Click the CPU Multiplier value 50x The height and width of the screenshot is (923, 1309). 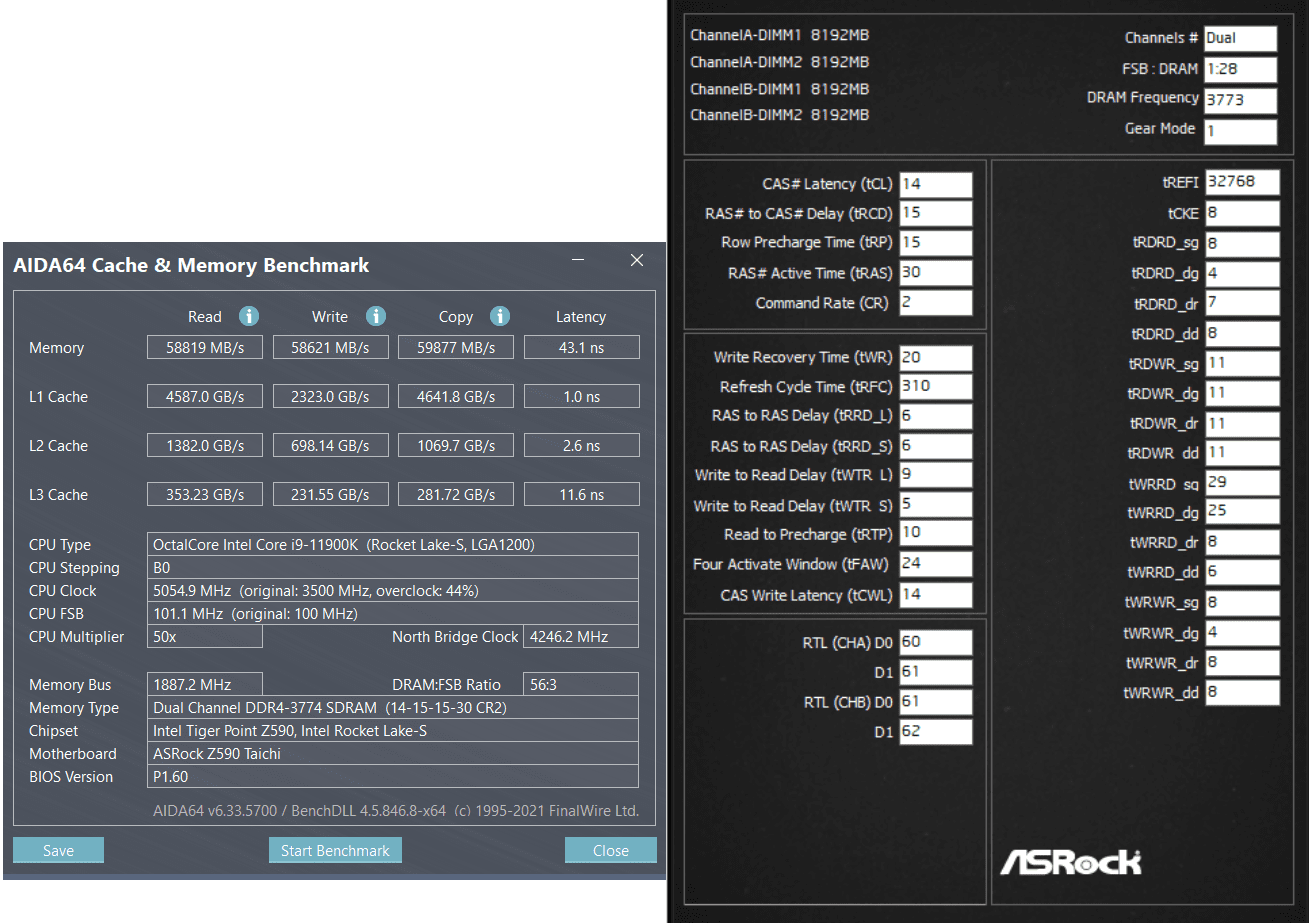click(x=205, y=636)
